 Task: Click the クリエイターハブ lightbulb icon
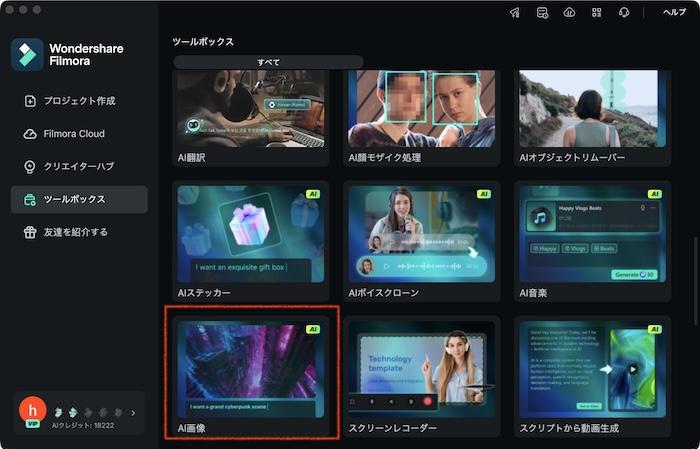coord(30,166)
